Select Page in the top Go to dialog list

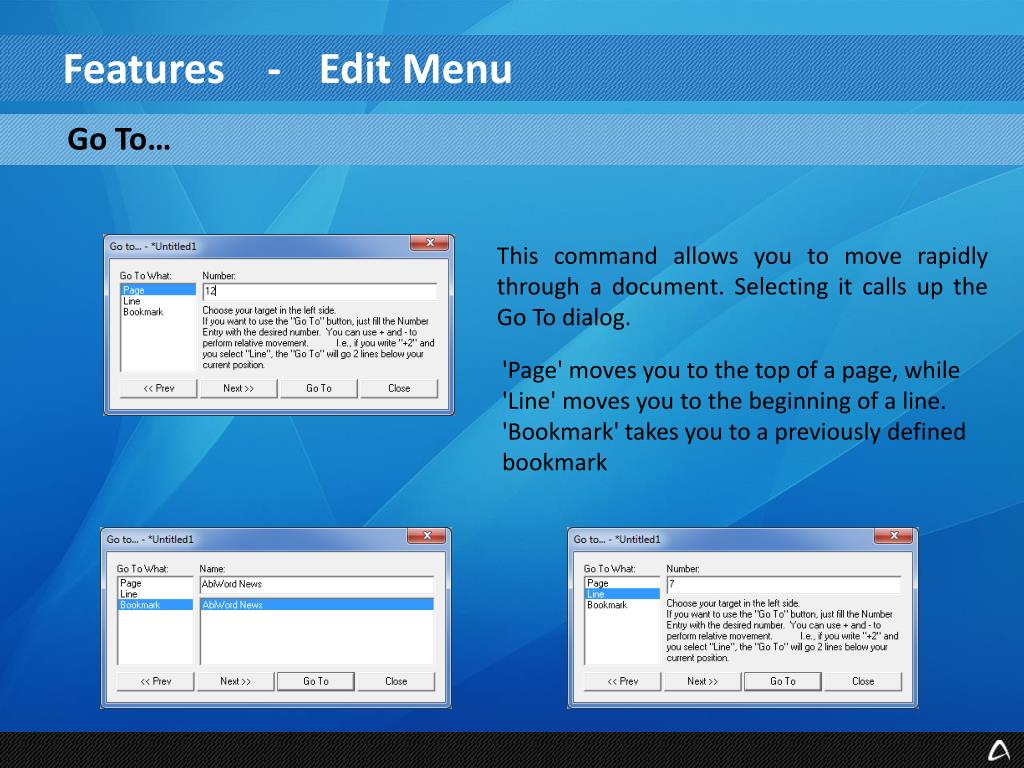coord(158,290)
